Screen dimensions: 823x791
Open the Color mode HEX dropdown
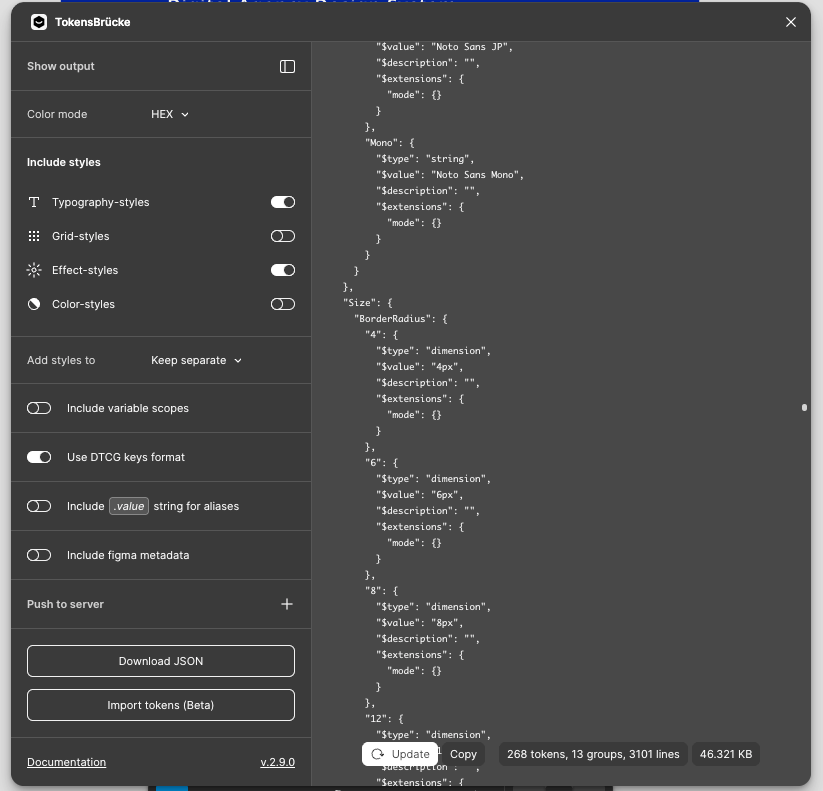(x=169, y=114)
